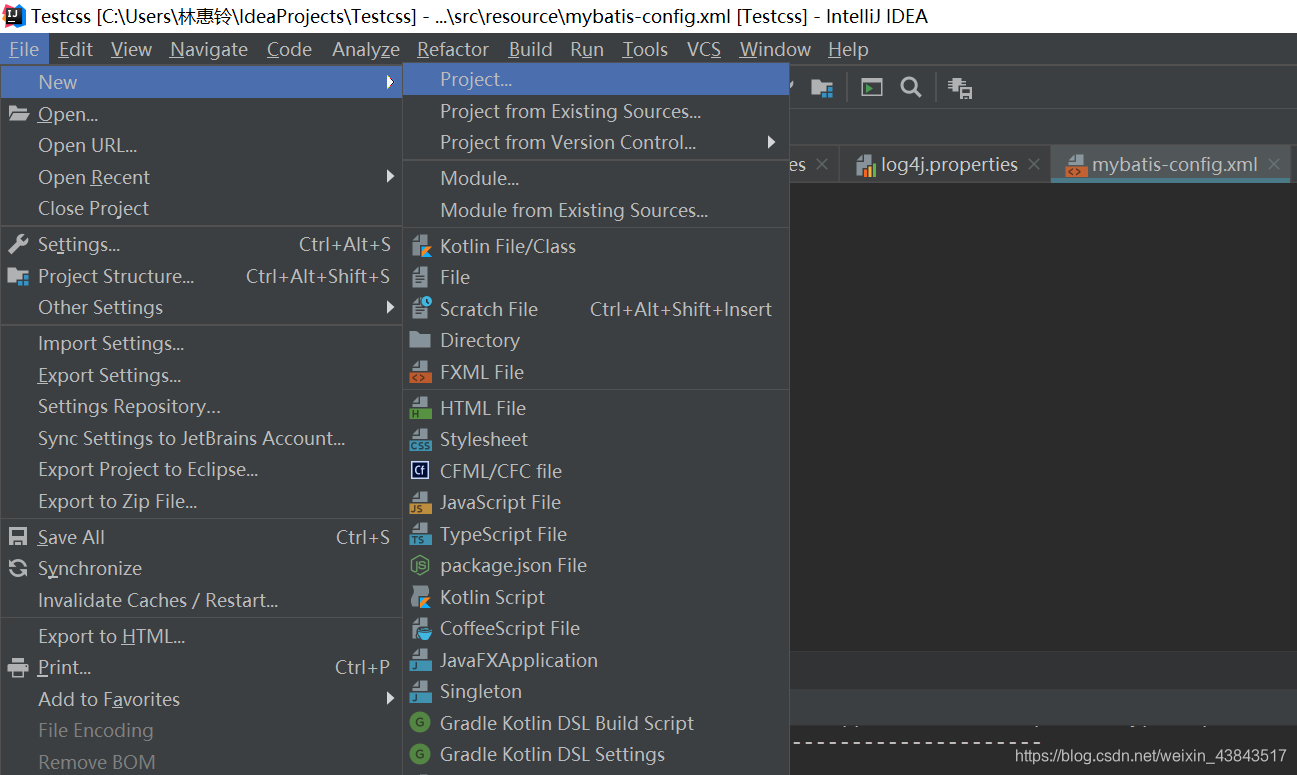
Task: Open the Tools menu
Action: 645,49
